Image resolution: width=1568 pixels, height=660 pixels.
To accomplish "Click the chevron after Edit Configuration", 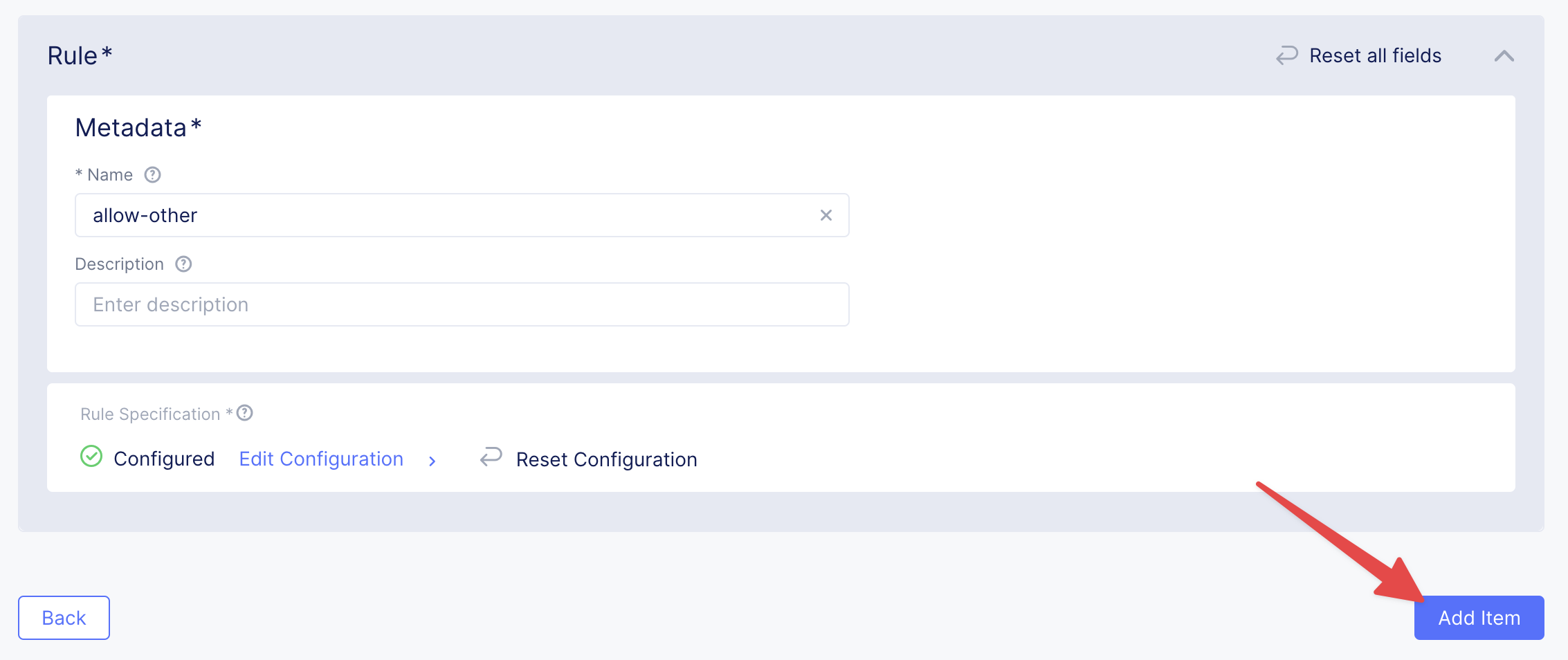I will click(432, 461).
